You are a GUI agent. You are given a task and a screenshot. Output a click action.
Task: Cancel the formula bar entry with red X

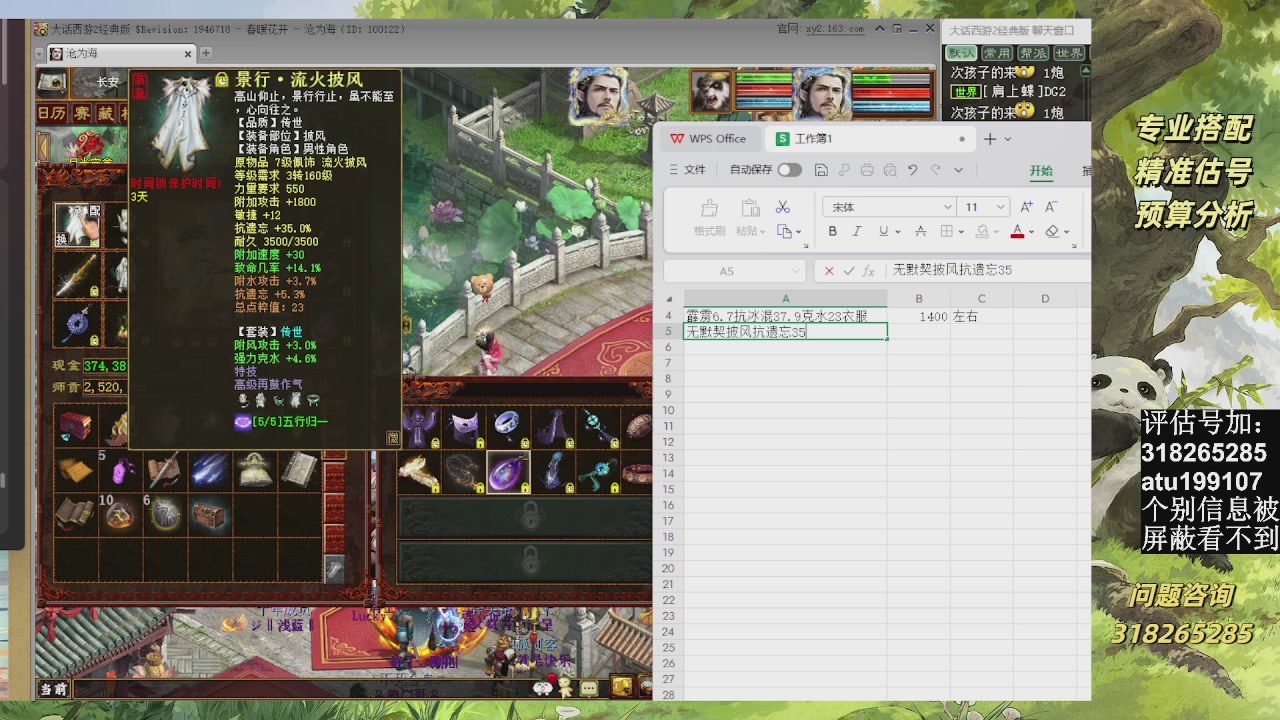[829, 271]
